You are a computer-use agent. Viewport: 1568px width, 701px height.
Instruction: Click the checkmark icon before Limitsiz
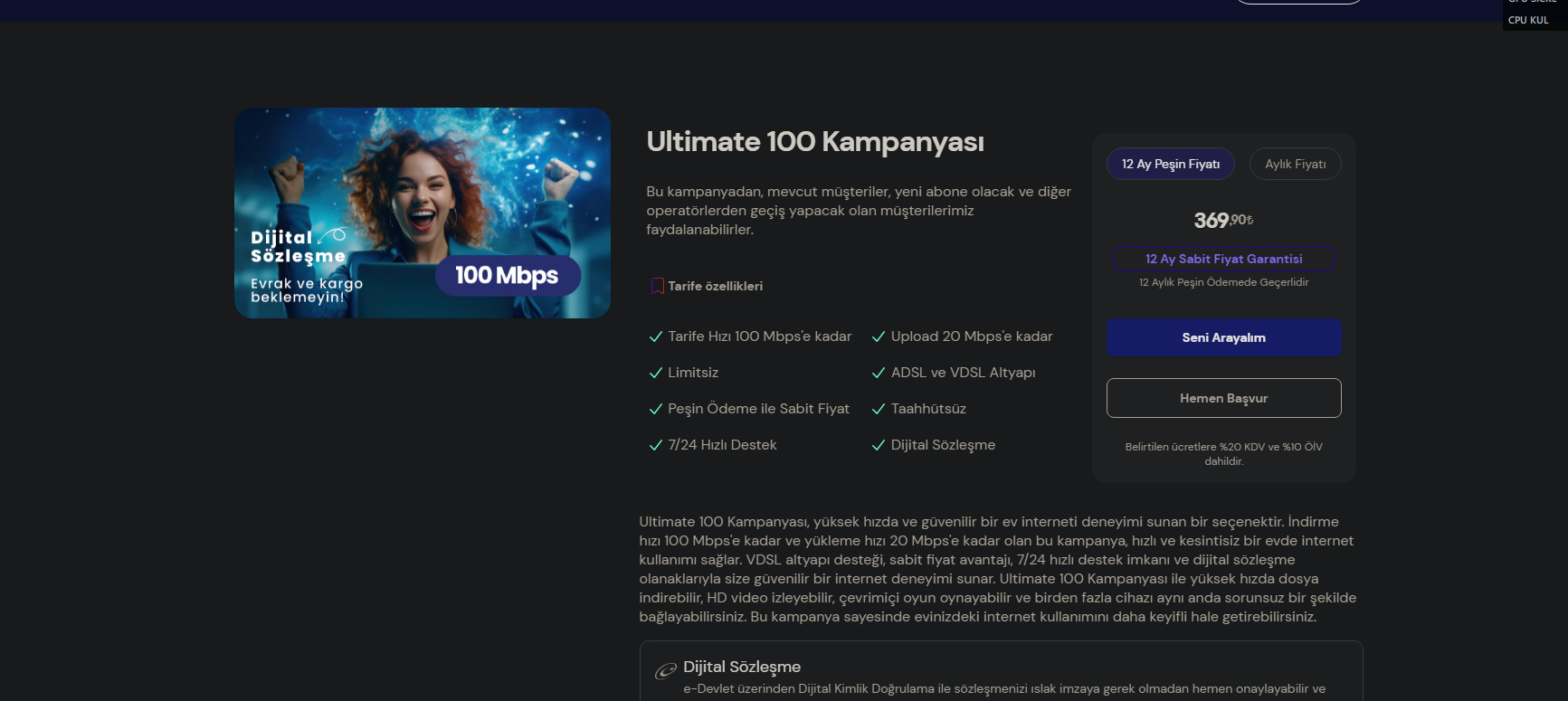656,373
